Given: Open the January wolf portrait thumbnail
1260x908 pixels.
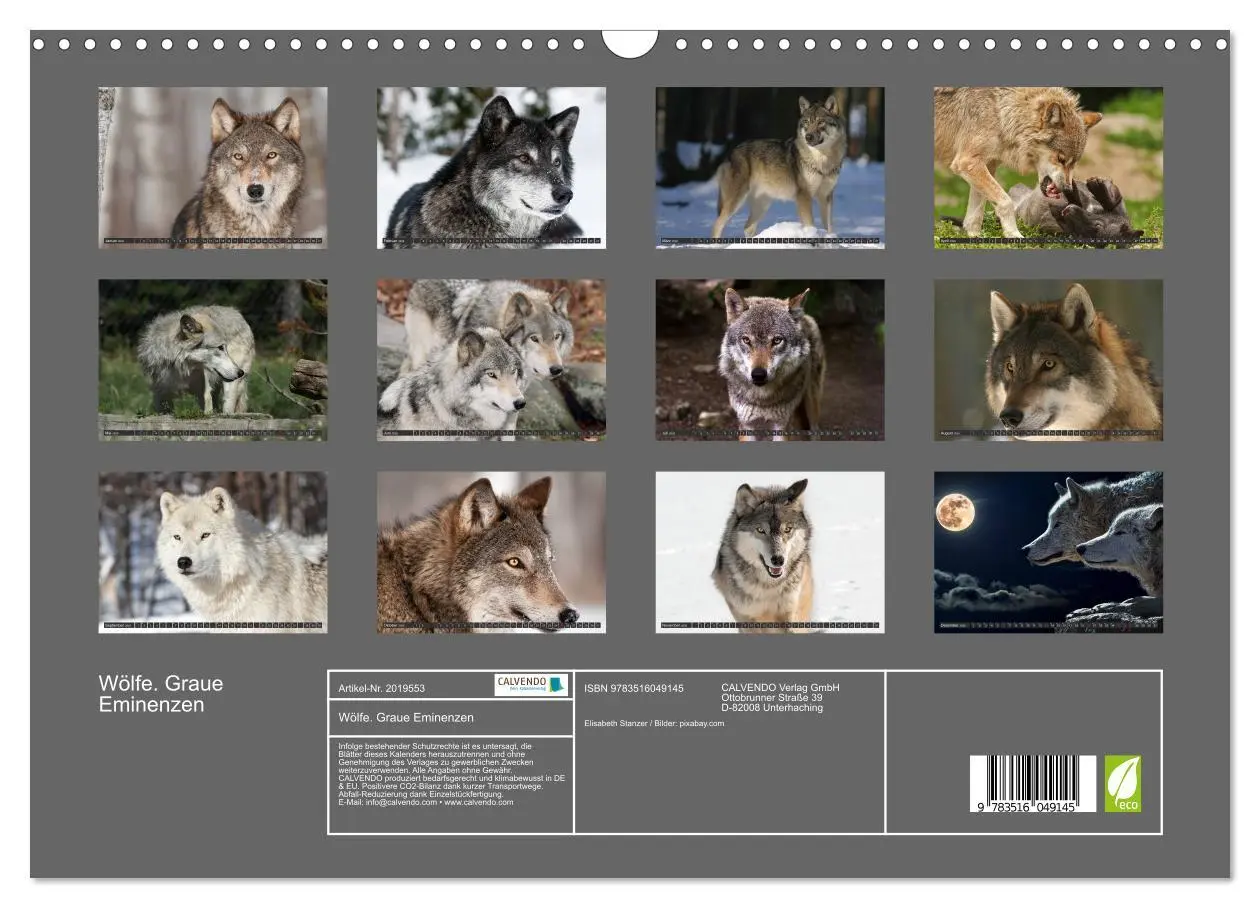Looking at the screenshot, I should tap(213, 165).
